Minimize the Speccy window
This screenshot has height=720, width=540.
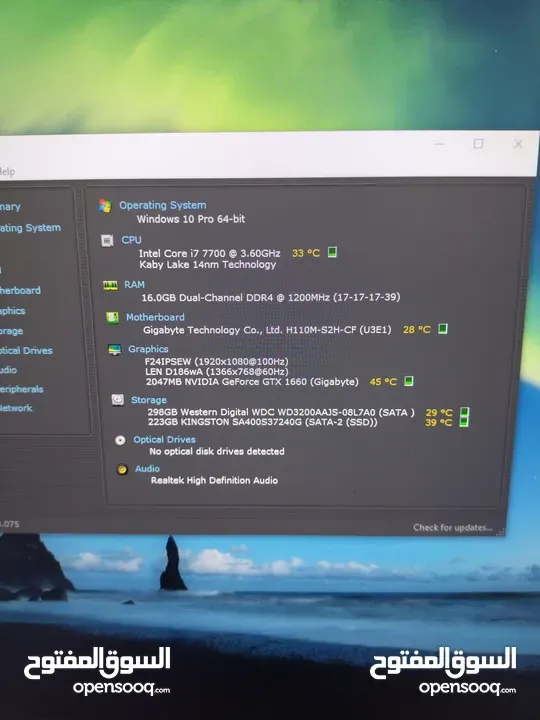439,144
